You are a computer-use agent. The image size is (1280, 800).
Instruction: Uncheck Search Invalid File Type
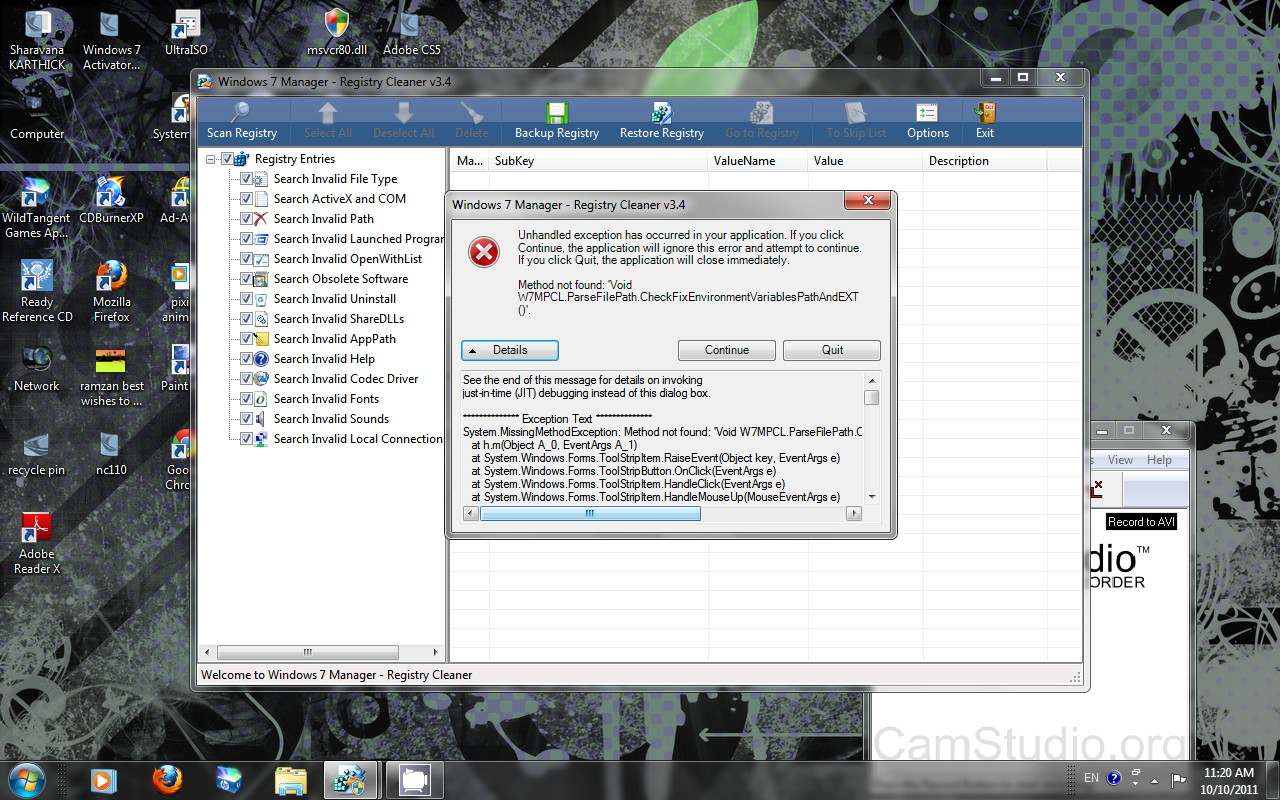click(247, 179)
